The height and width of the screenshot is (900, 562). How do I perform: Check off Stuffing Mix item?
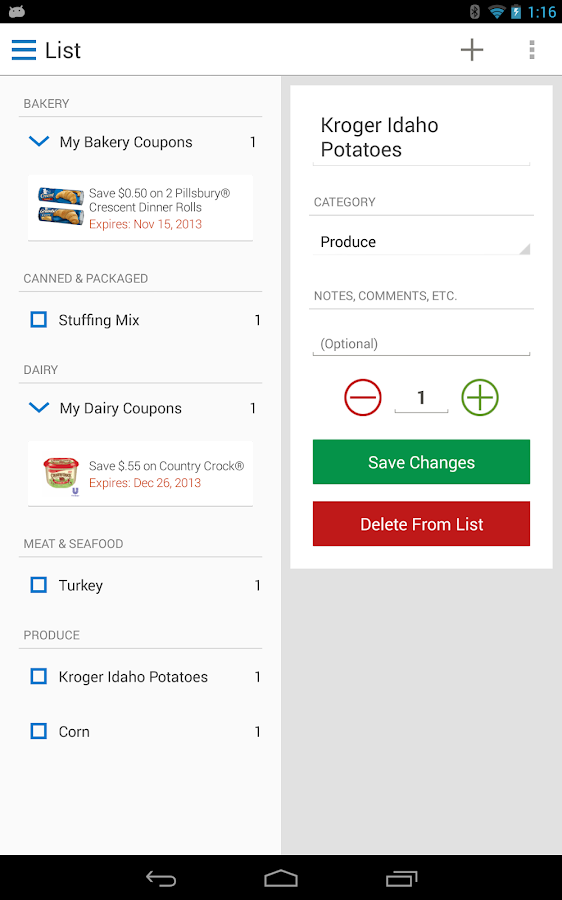38,320
